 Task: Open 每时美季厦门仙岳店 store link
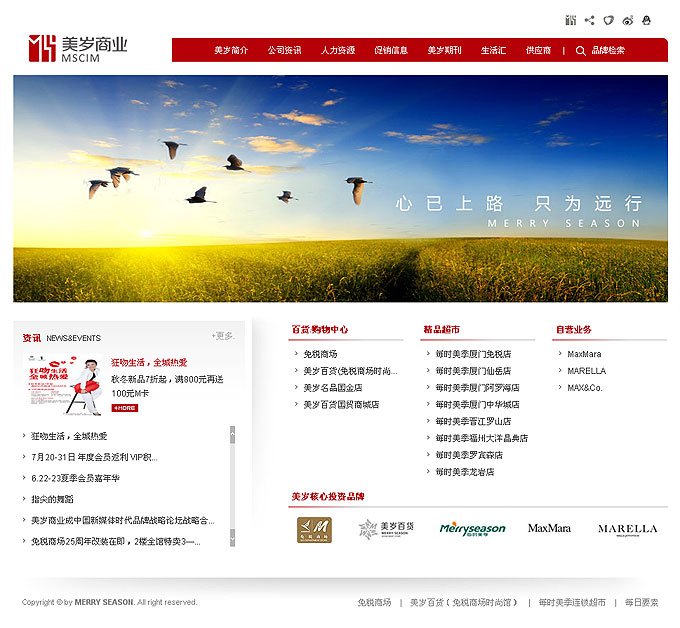(473, 371)
